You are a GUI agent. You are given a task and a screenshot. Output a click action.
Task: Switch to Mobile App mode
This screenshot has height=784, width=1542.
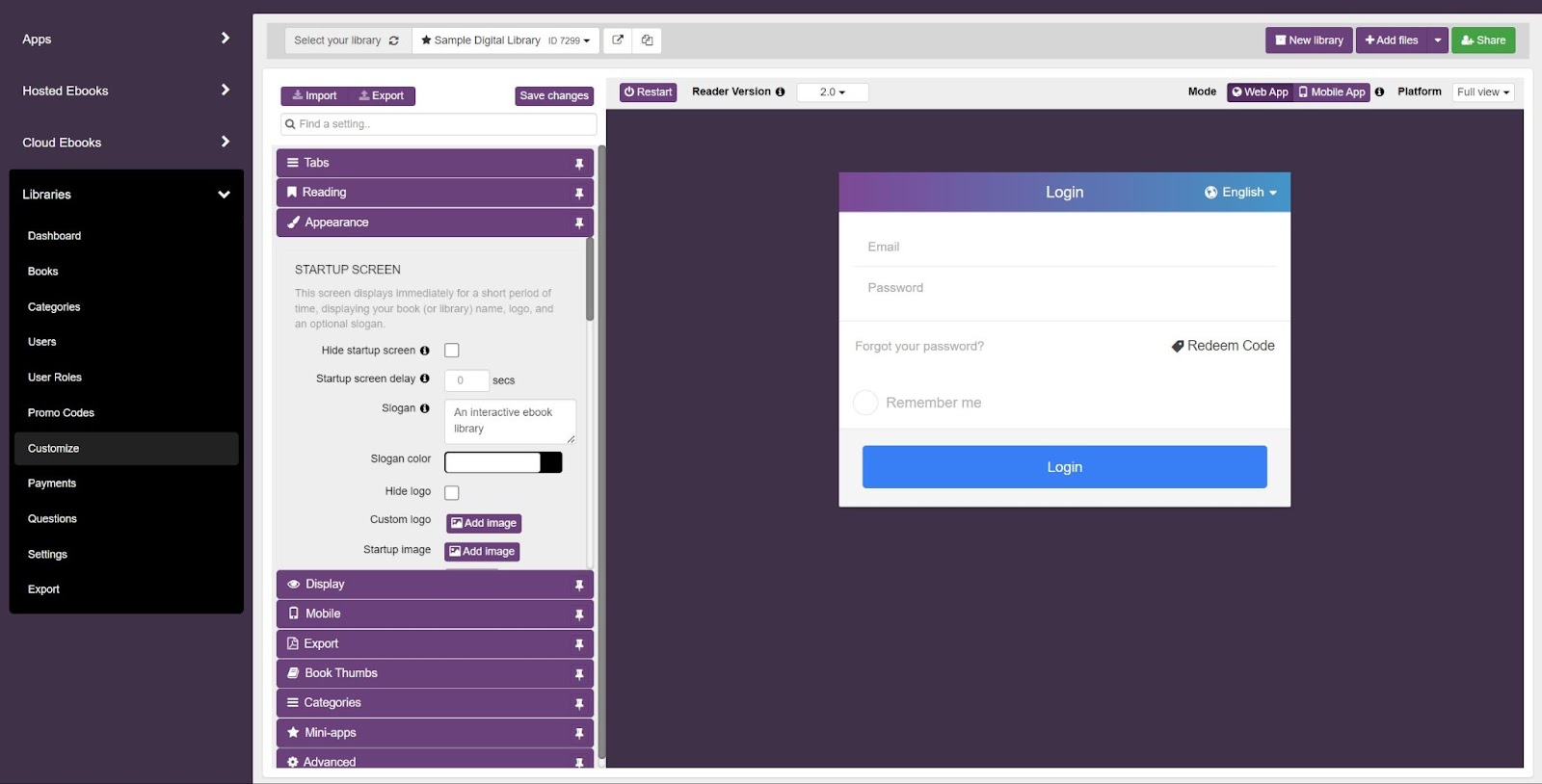pyautogui.click(x=1332, y=92)
